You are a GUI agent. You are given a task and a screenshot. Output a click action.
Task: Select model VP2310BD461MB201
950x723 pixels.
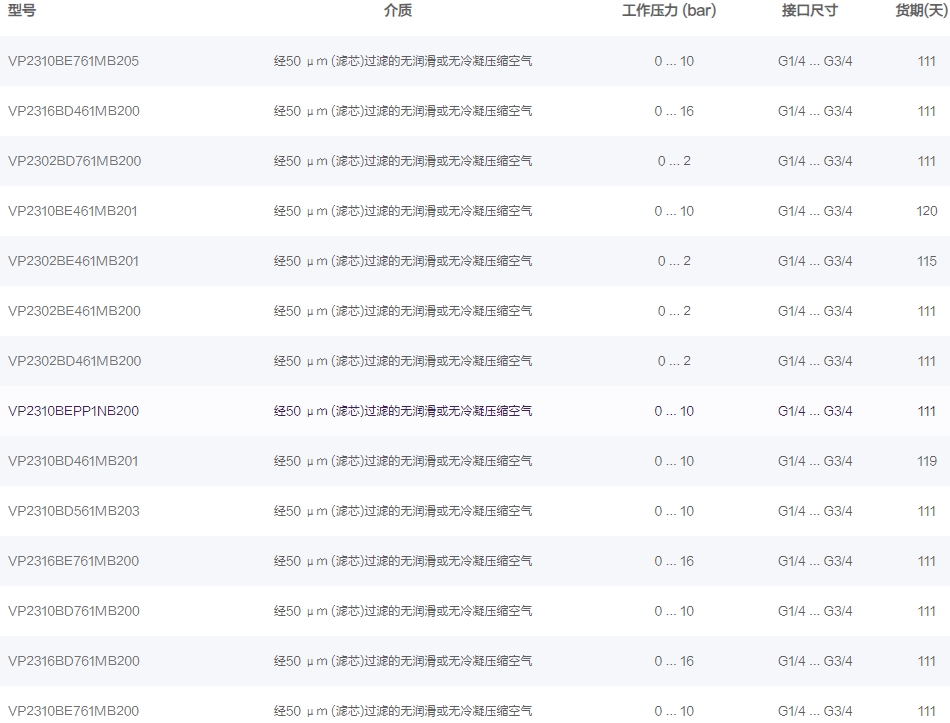click(73, 461)
